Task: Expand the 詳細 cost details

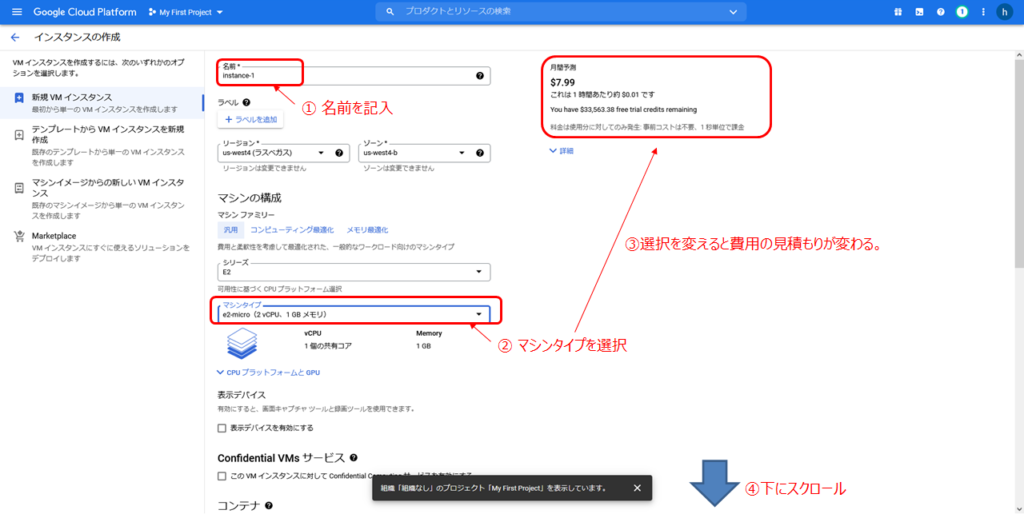Action: click(561, 150)
